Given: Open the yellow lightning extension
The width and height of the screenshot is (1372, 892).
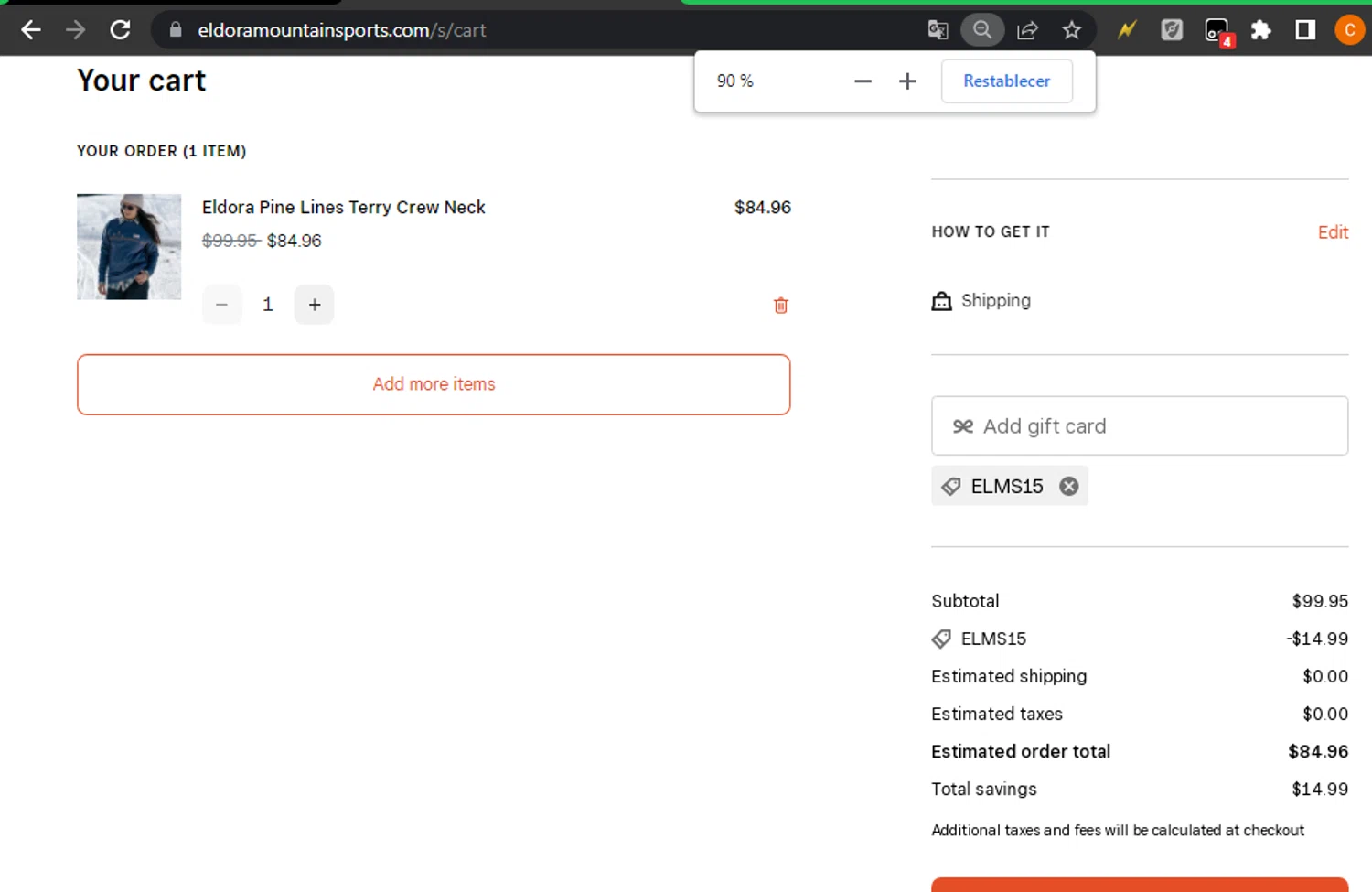Looking at the screenshot, I should (1127, 30).
